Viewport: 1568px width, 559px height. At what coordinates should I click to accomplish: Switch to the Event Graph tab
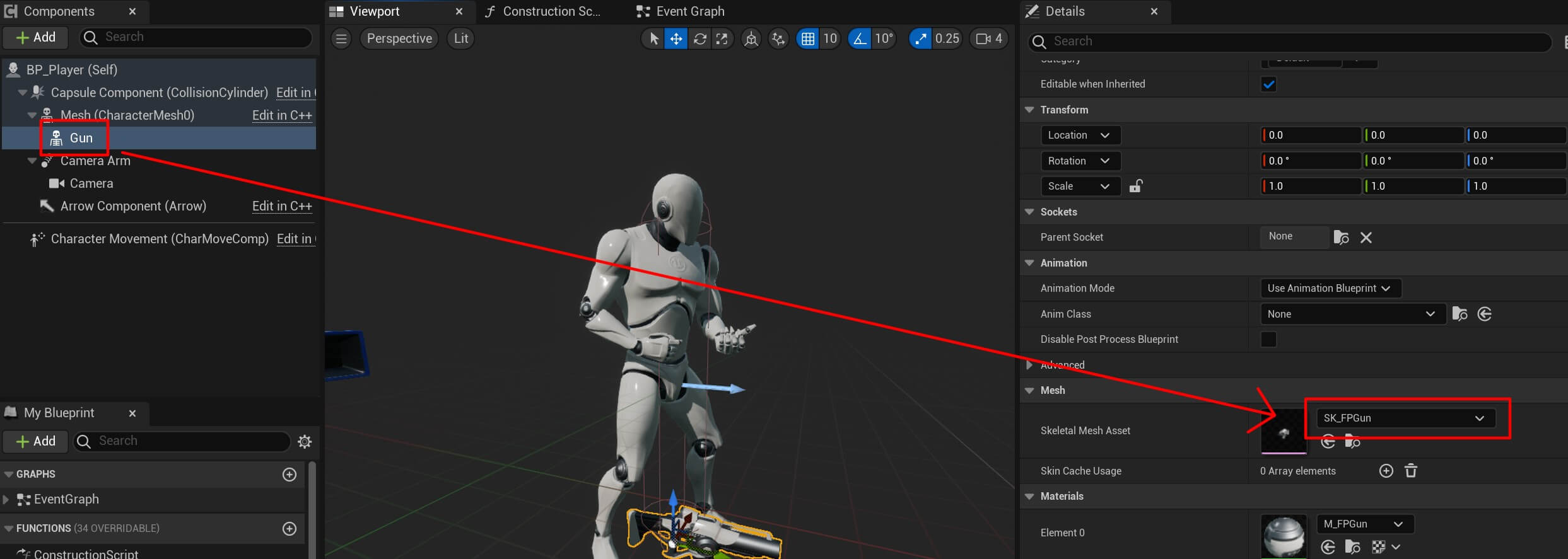coord(690,11)
